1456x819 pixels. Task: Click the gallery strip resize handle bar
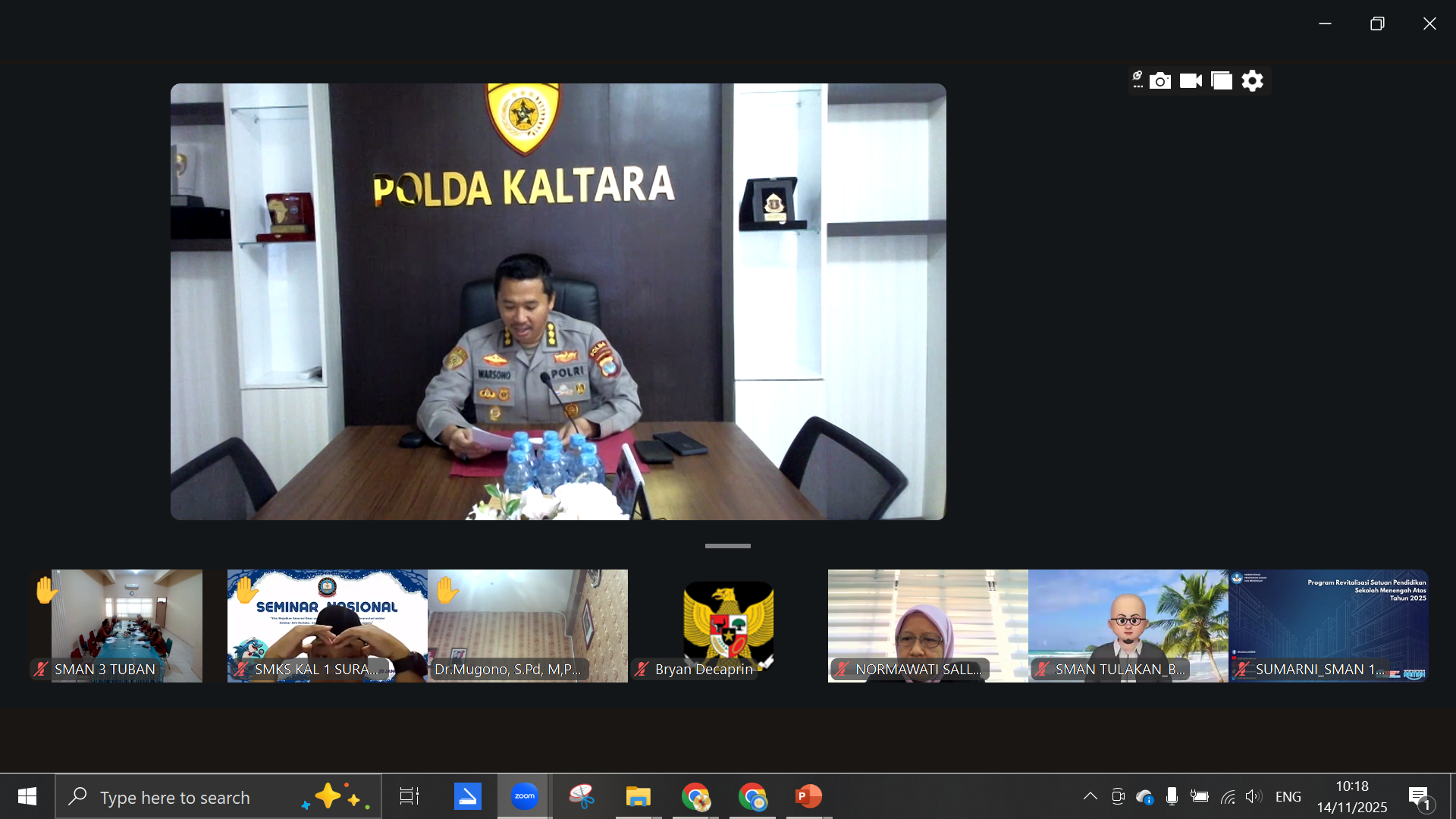point(727,546)
